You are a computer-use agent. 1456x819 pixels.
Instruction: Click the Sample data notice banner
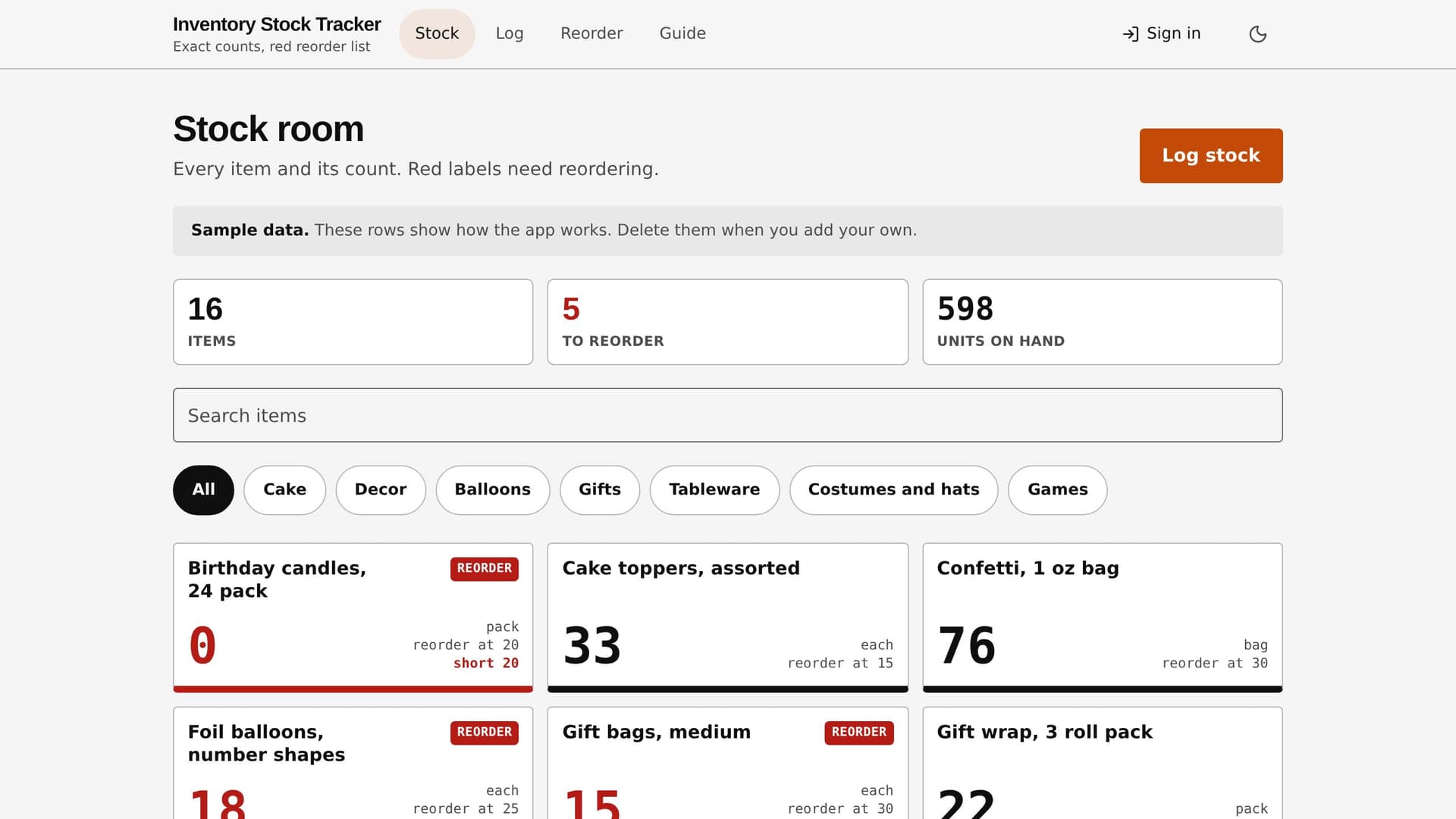click(728, 231)
